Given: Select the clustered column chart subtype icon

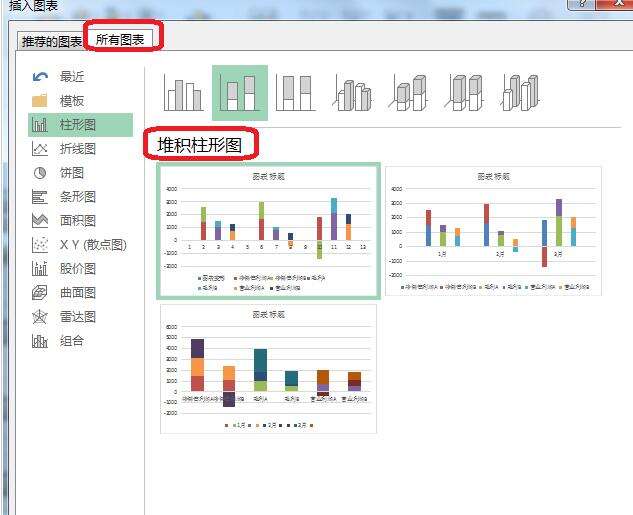Looking at the screenshot, I should coord(184,94).
